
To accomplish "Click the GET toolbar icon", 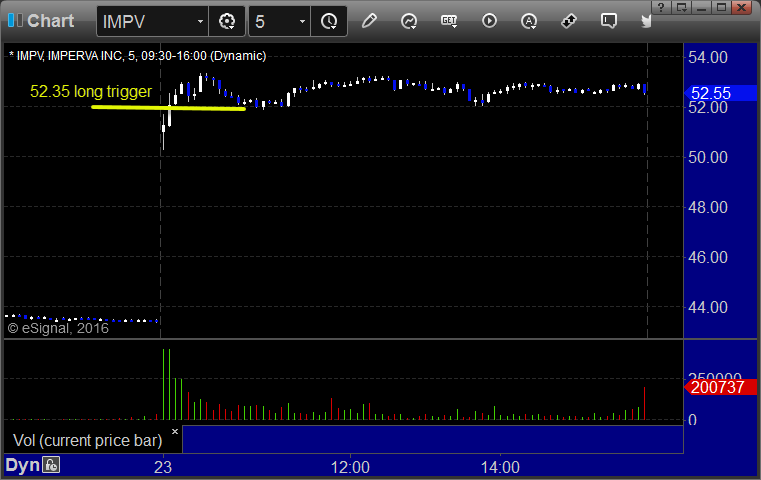I will (449, 21).
